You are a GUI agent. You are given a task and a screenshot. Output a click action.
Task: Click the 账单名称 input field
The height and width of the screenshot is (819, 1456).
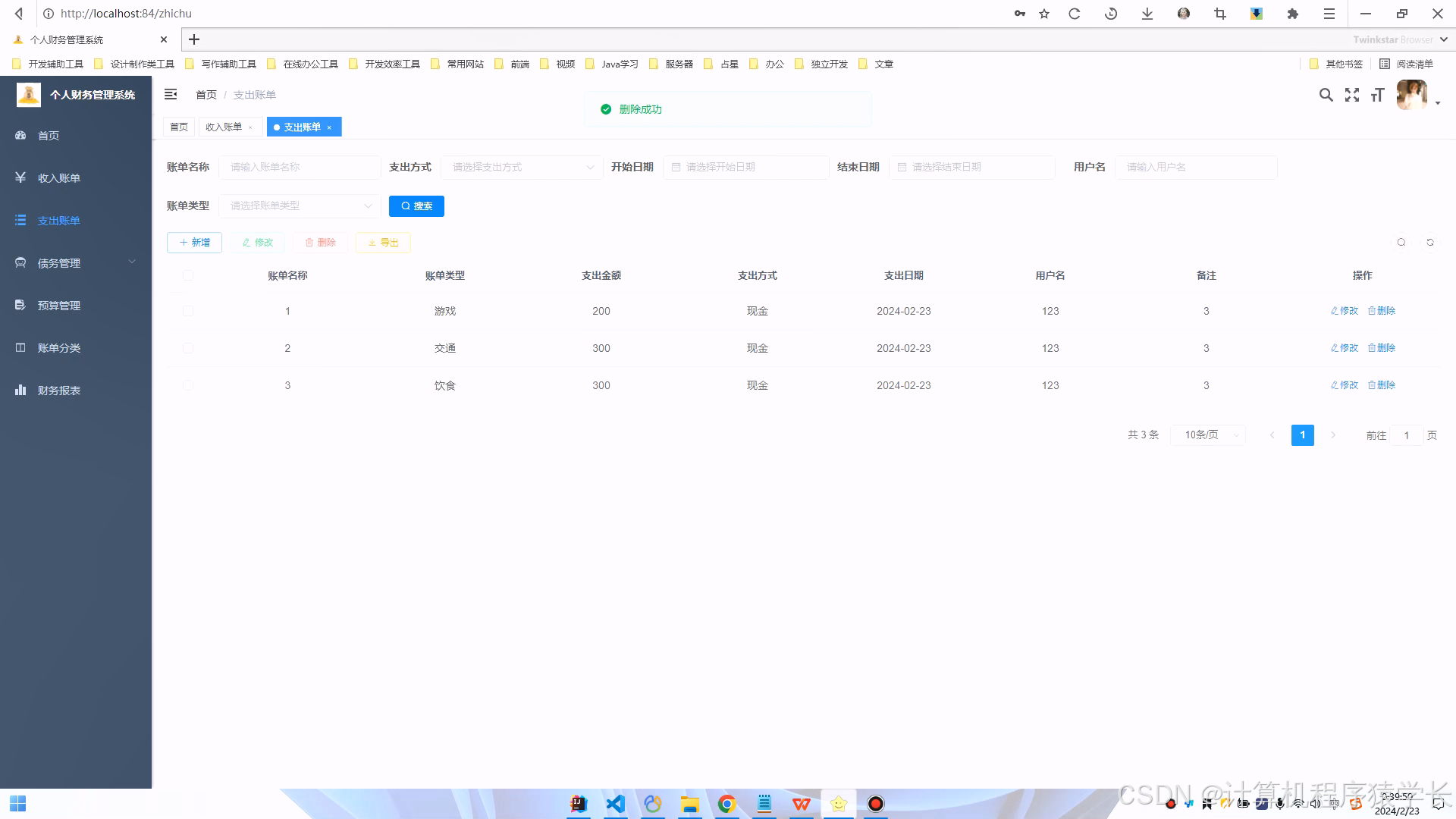click(300, 167)
